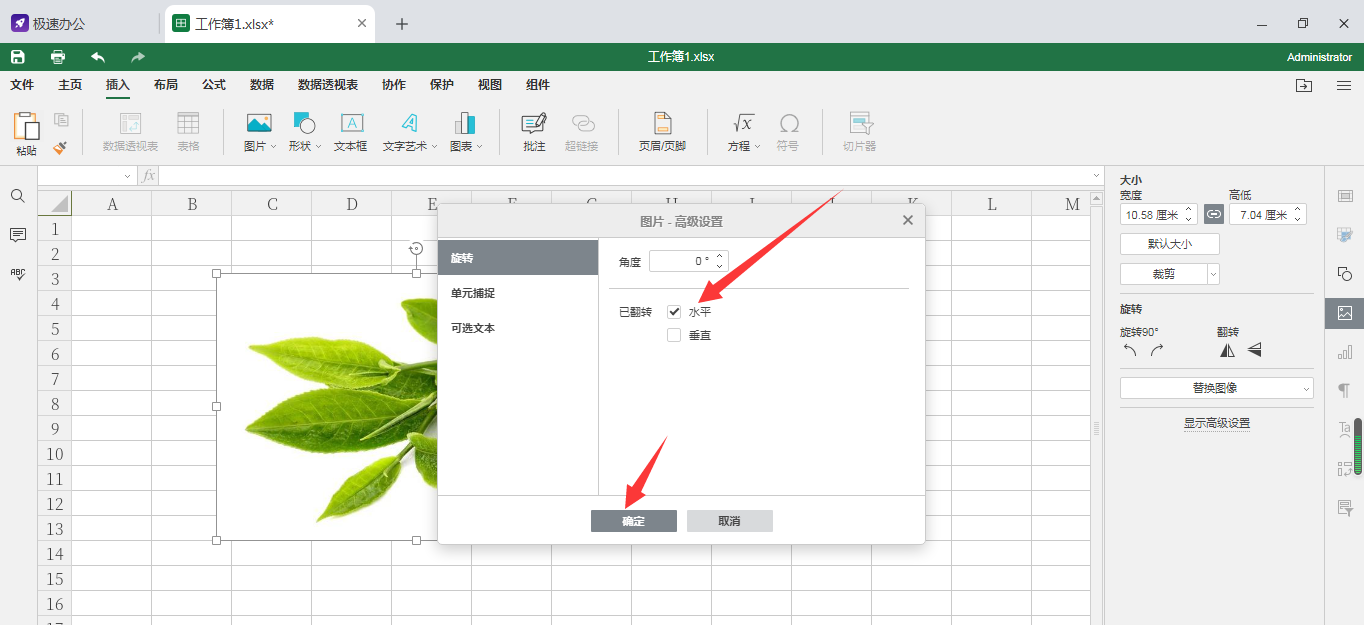
Task: Increase the 角度 angle stepper
Action: (720, 256)
